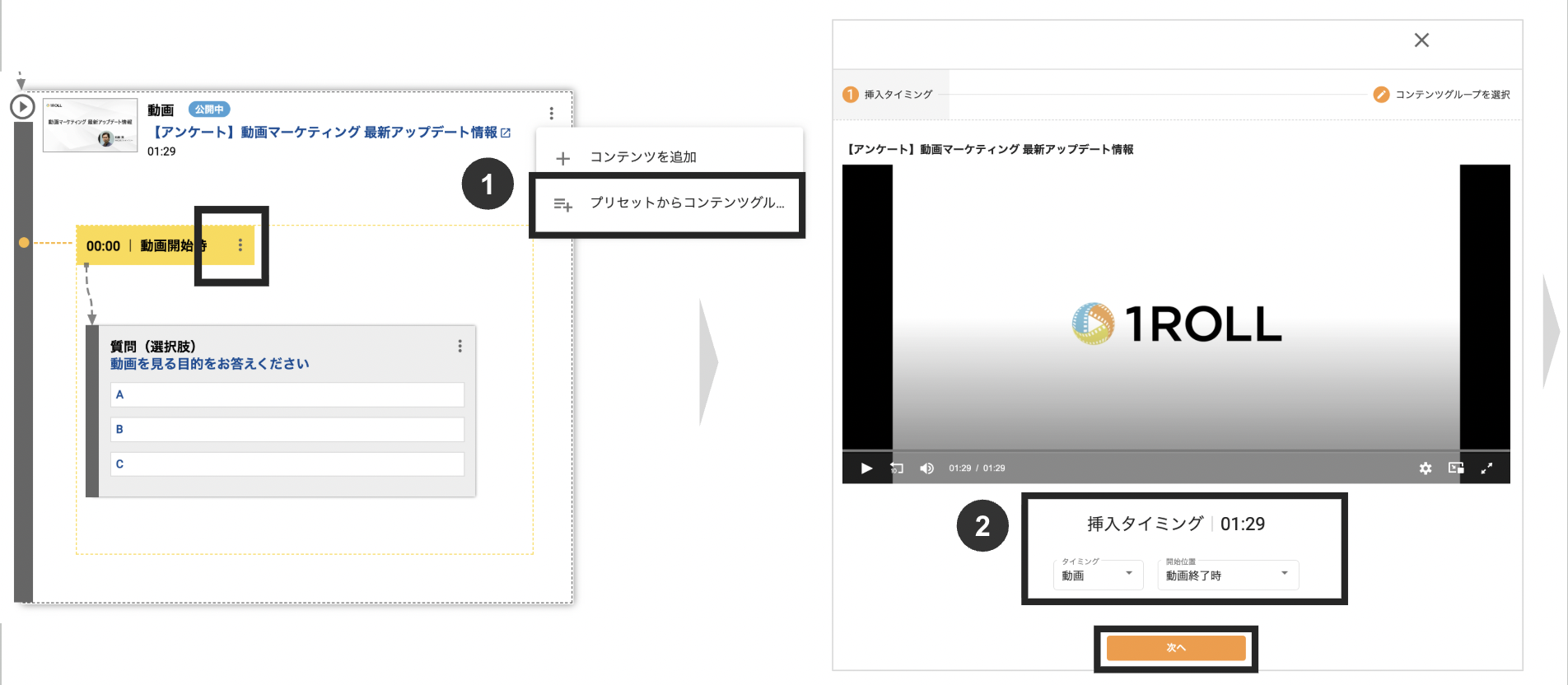Open the タイミング dropdown set to 動画
This screenshot has height=685, width=1568.
(x=1098, y=575)
